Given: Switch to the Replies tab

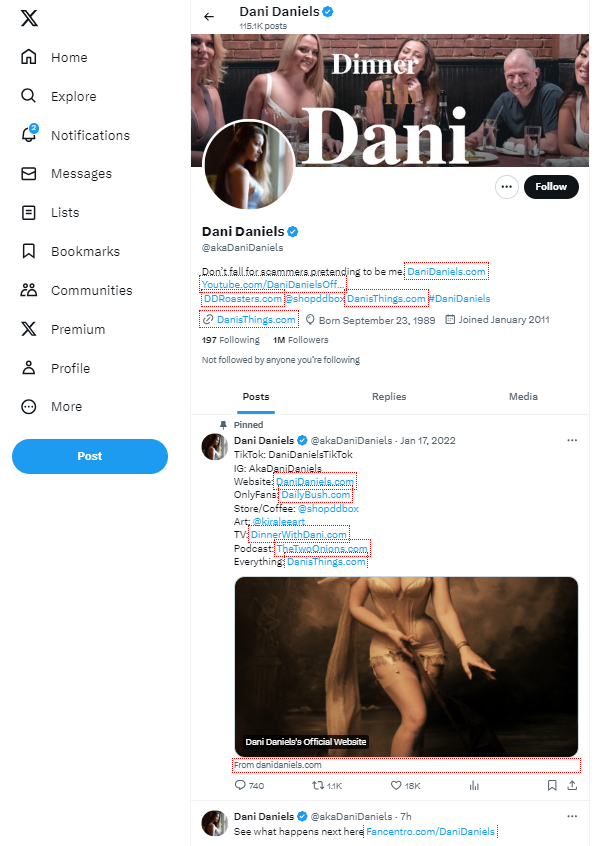Looking at the screenshot, I should pyautogui.click(x=389, y=397).
